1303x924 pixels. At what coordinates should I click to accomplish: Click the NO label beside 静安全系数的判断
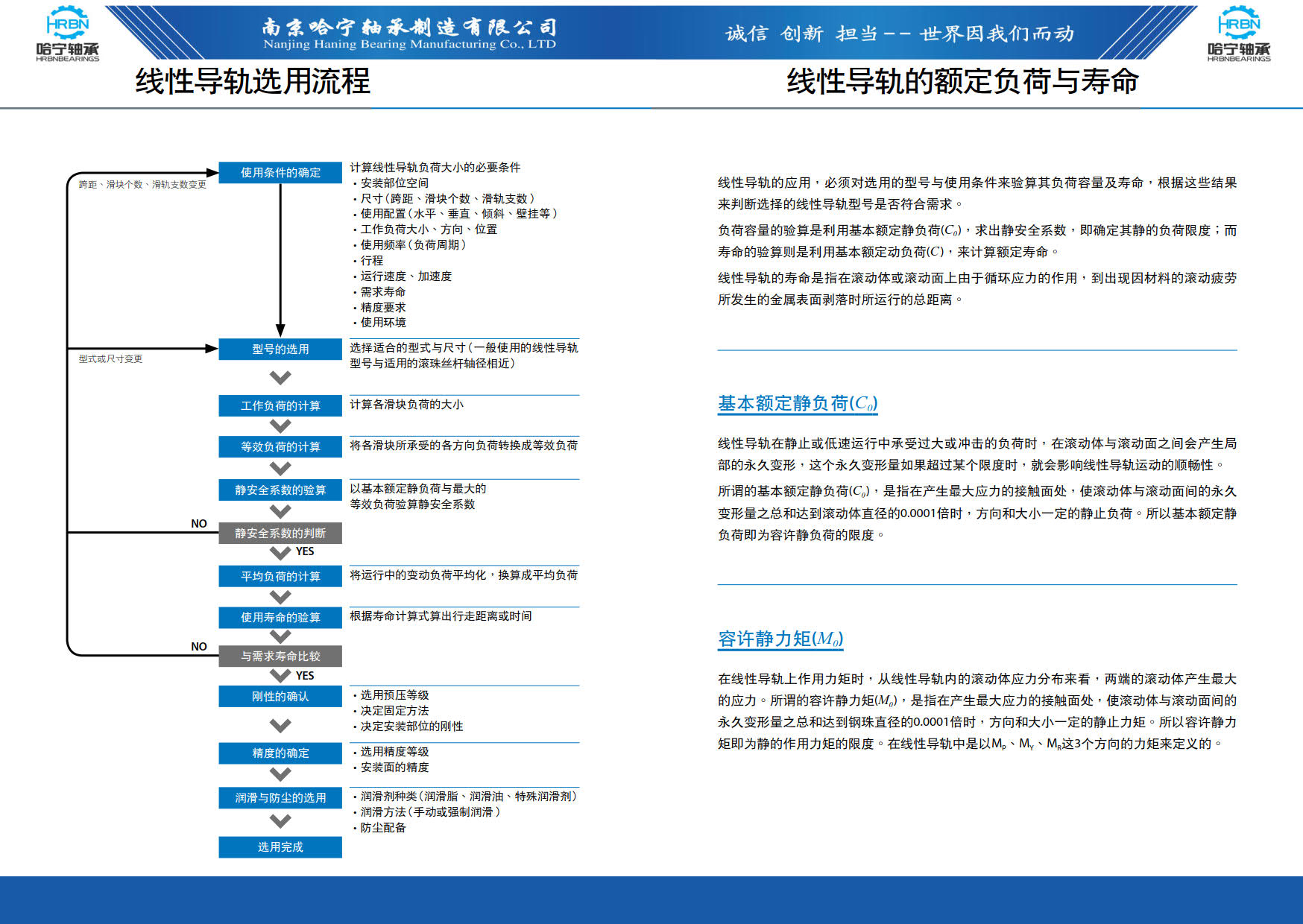199,524
